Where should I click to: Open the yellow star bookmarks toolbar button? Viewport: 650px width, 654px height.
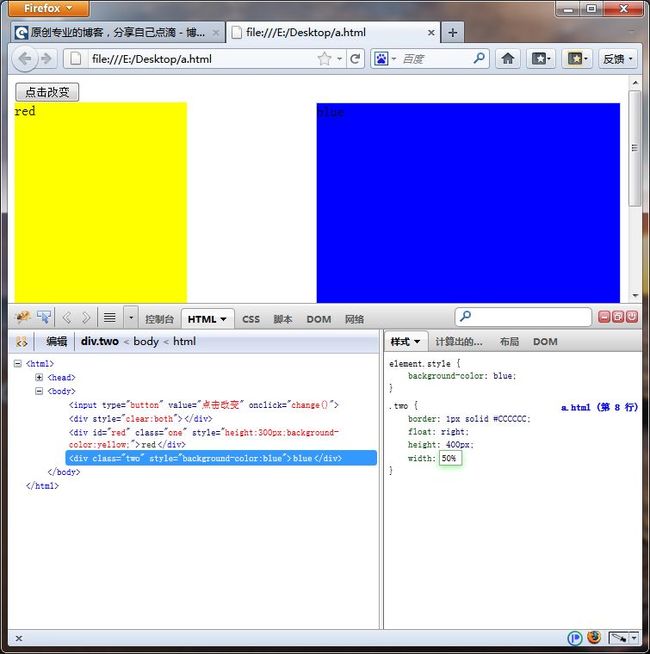(x=577, y=59)
